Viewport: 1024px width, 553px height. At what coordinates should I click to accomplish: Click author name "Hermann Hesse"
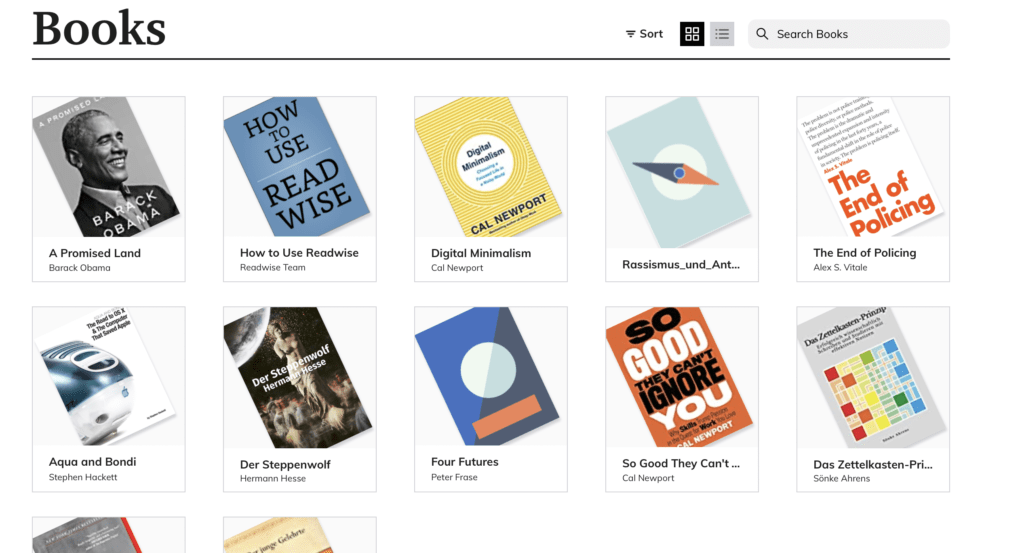pos(272,479)
